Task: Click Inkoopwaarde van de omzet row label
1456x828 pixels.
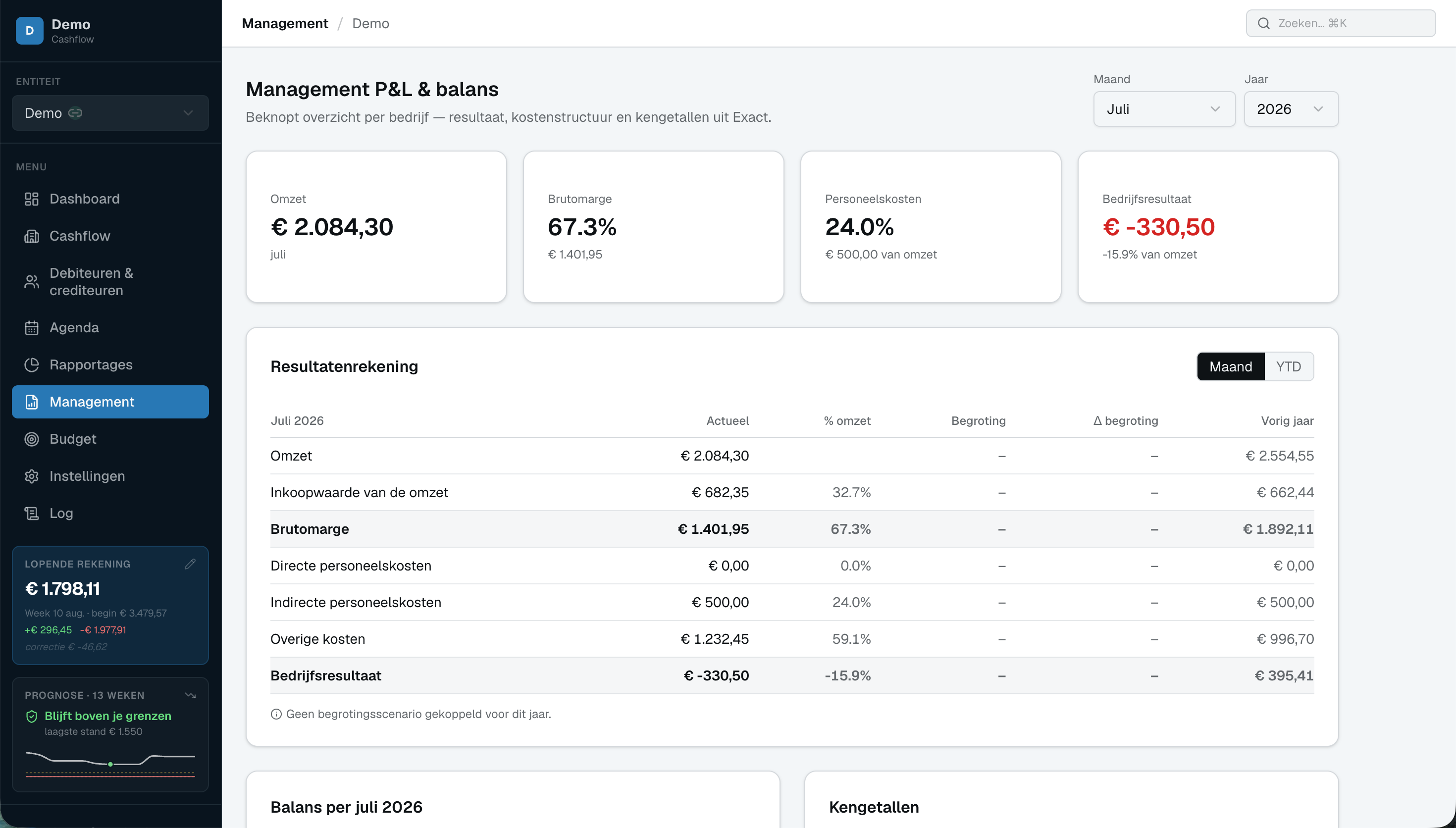Action: (360, 492)
